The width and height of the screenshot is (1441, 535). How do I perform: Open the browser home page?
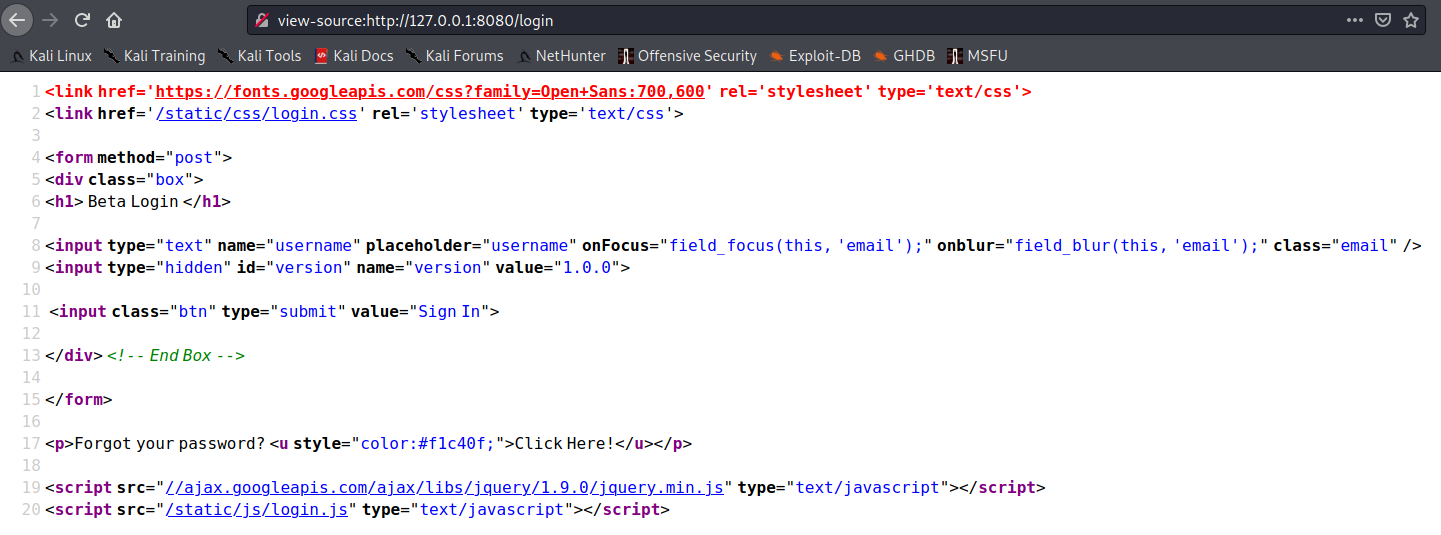pos(114,19)
